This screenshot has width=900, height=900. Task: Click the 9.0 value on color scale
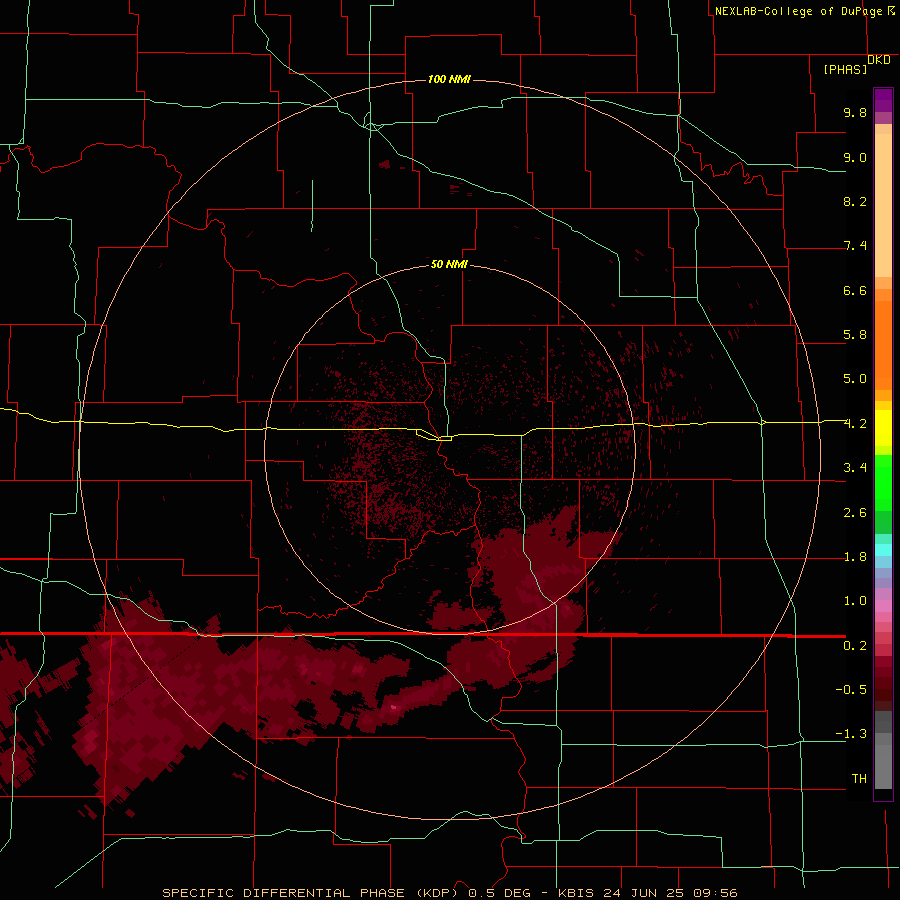click(855, 157)
